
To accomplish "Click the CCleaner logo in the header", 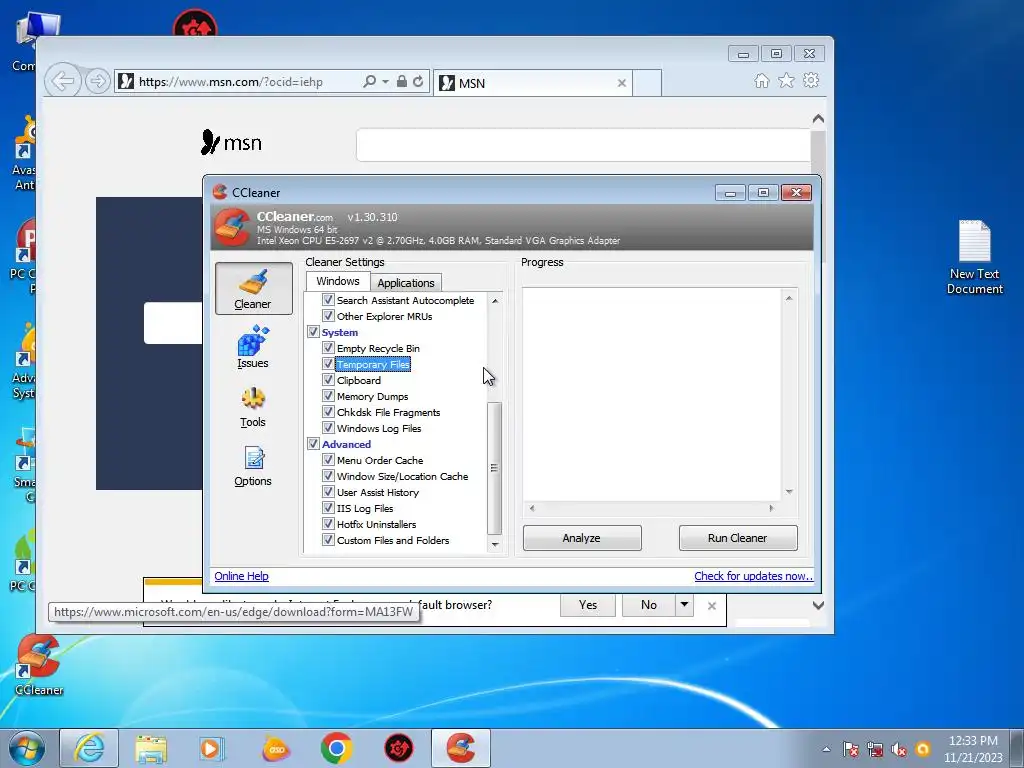I will click(232, 227).
